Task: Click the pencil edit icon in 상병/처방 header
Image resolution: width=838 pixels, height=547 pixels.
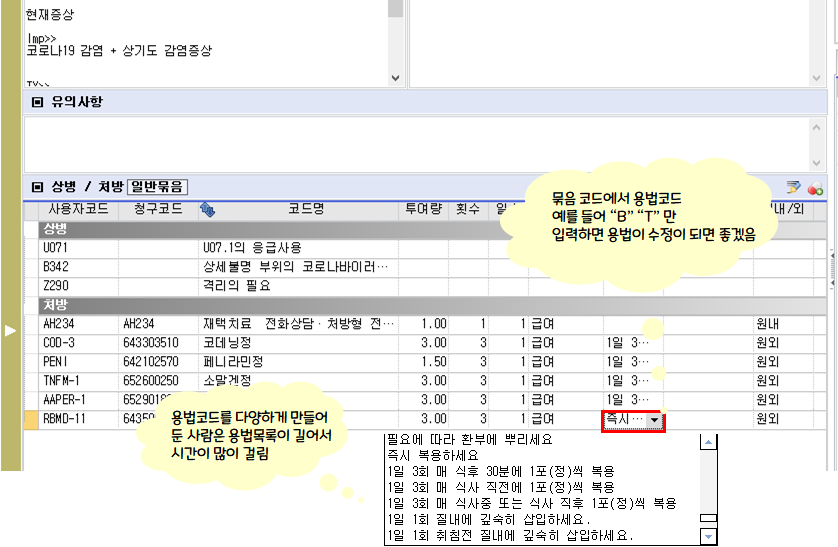Action: 794,187
